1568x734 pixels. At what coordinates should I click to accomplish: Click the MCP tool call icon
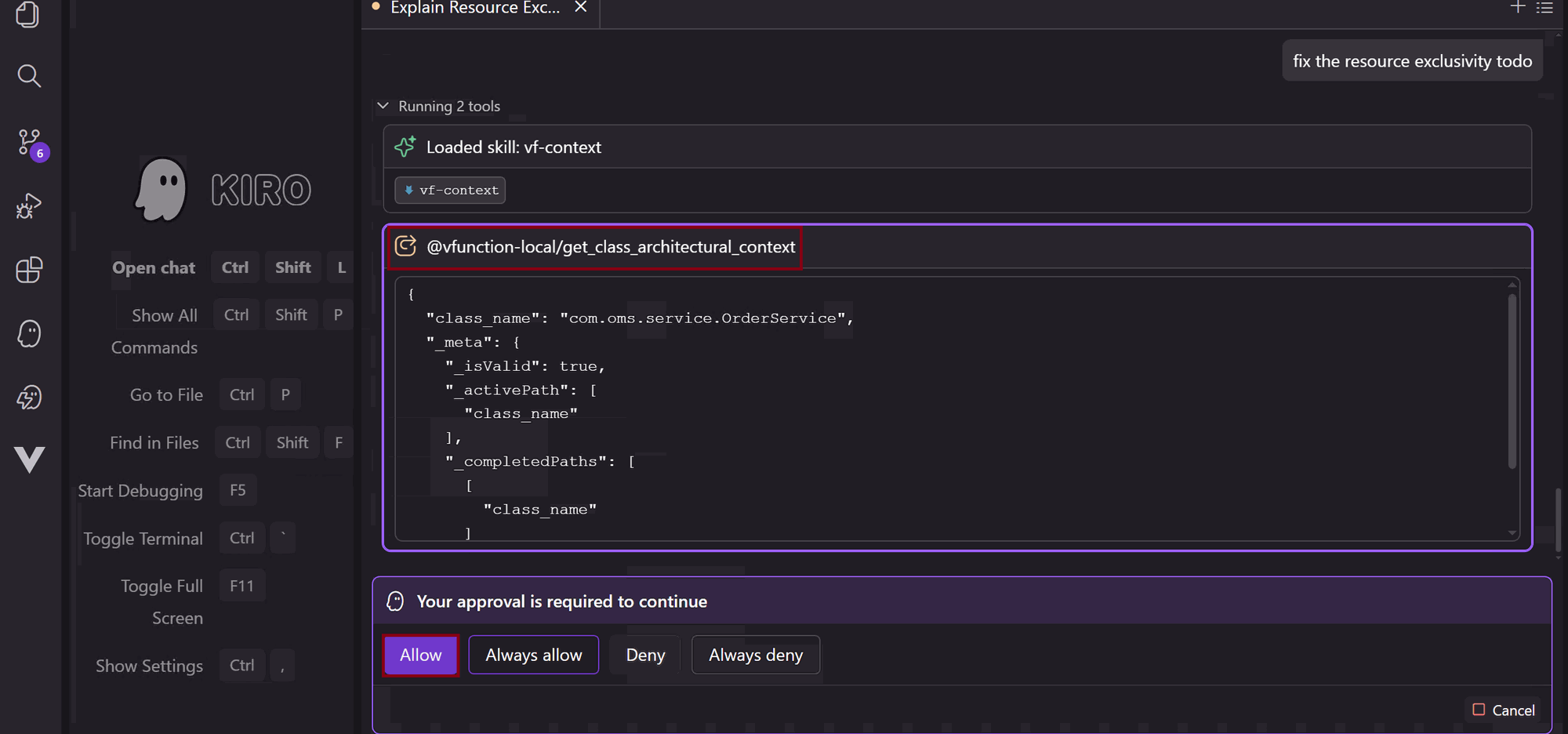tap(405, 246)
